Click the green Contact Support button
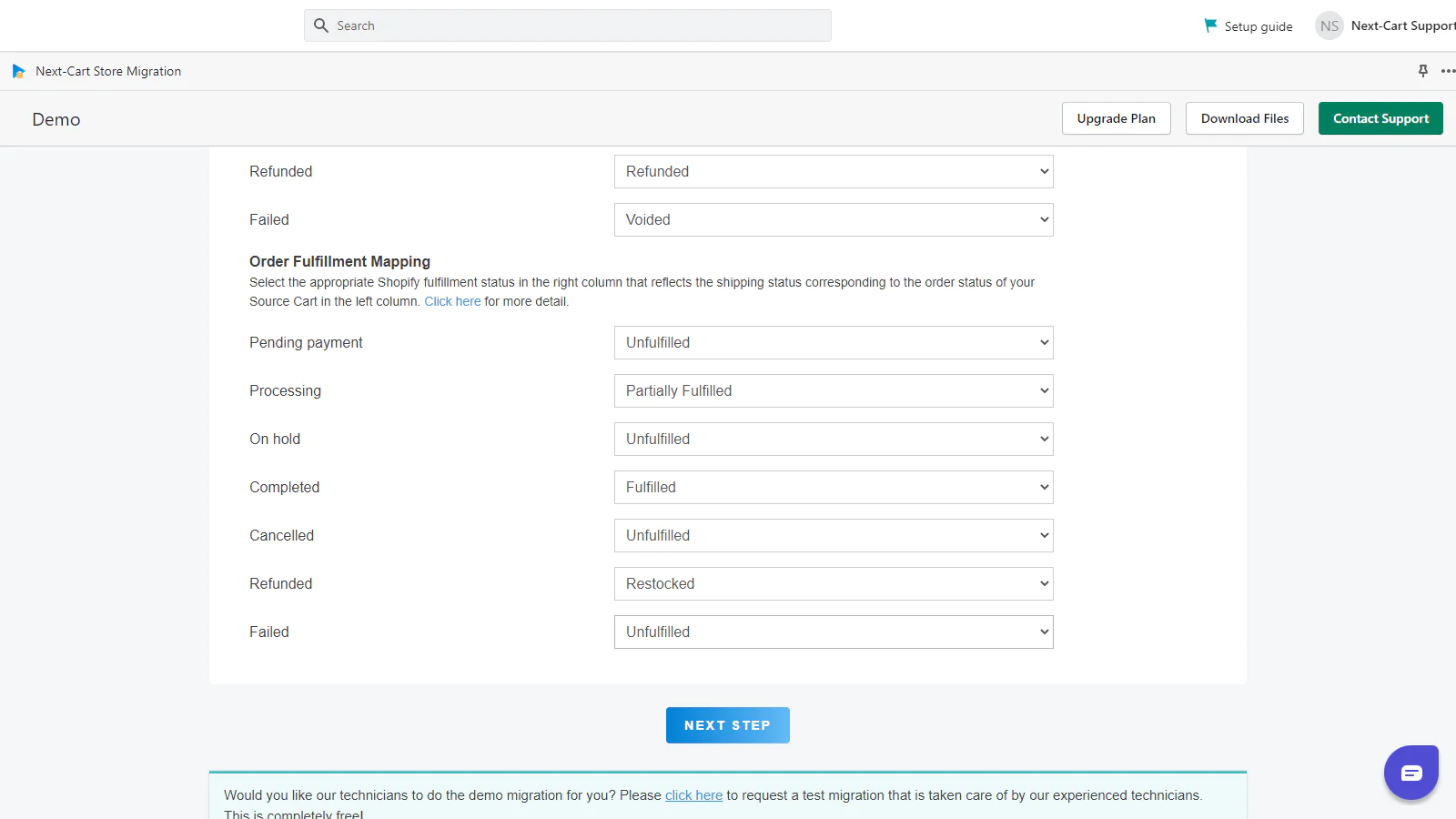The image size is (1456, 819). click(1380, 118)
